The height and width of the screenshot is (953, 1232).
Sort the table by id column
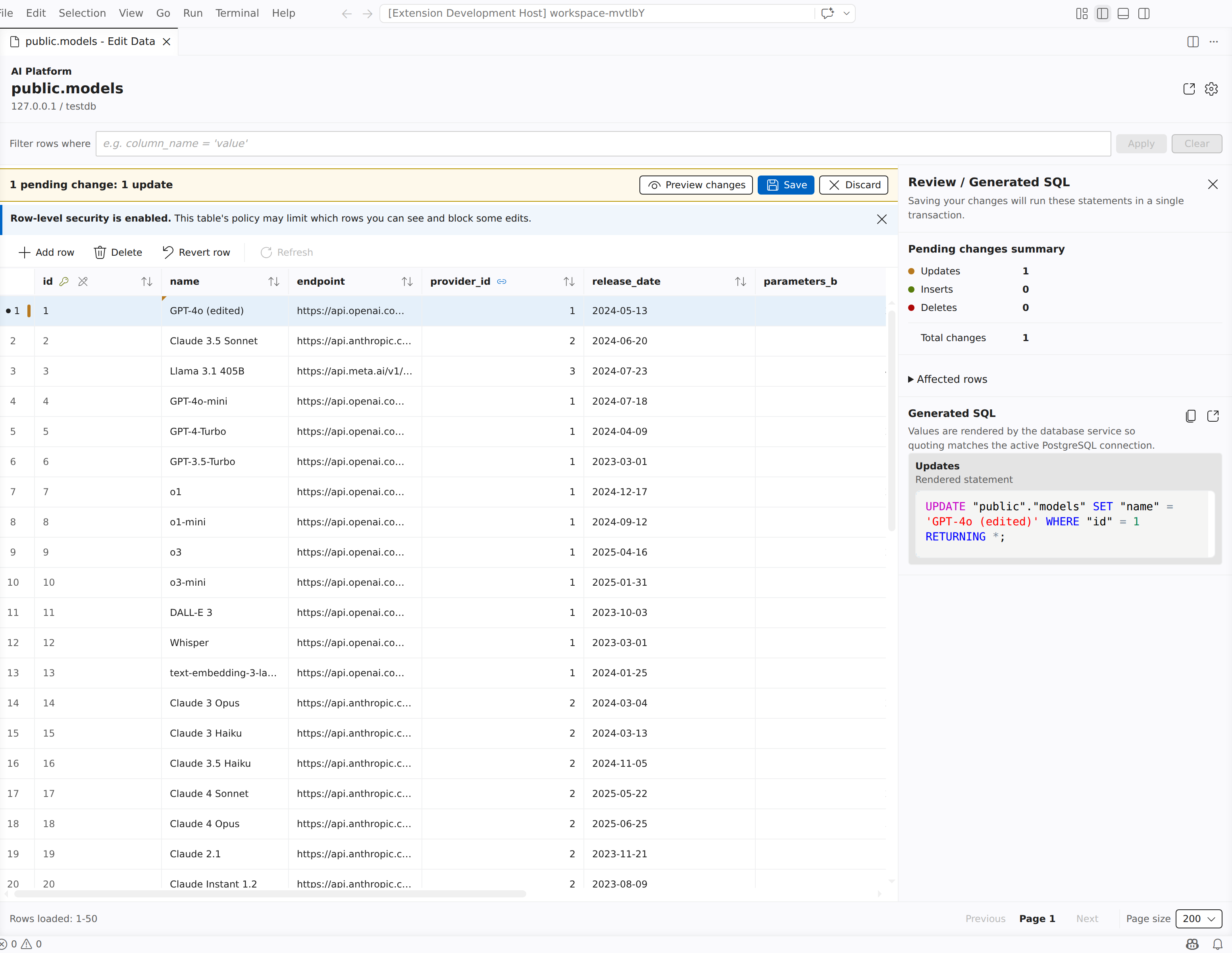tap(147, 282)
